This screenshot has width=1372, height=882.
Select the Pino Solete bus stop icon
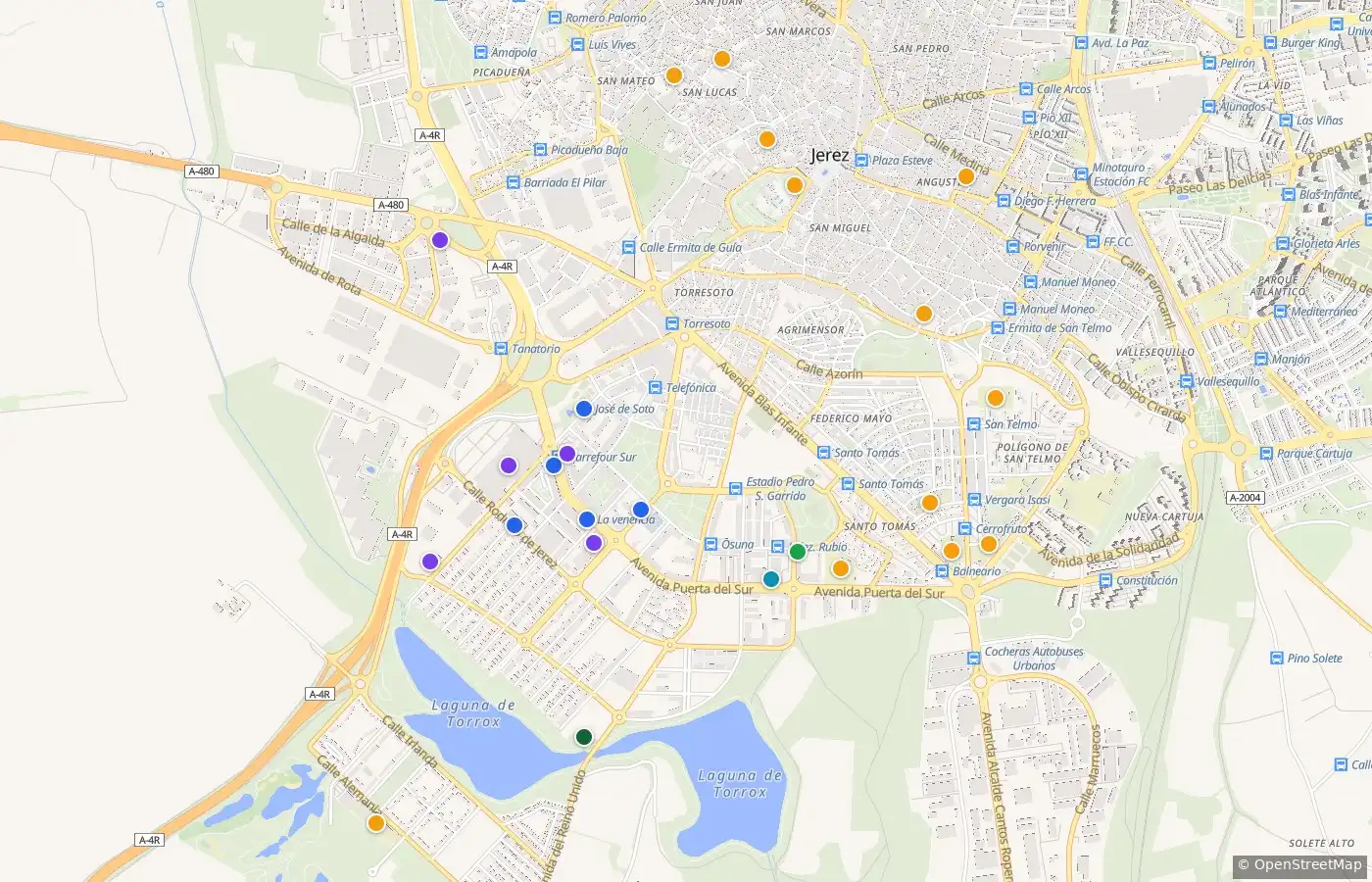[x=1277, y=659]
